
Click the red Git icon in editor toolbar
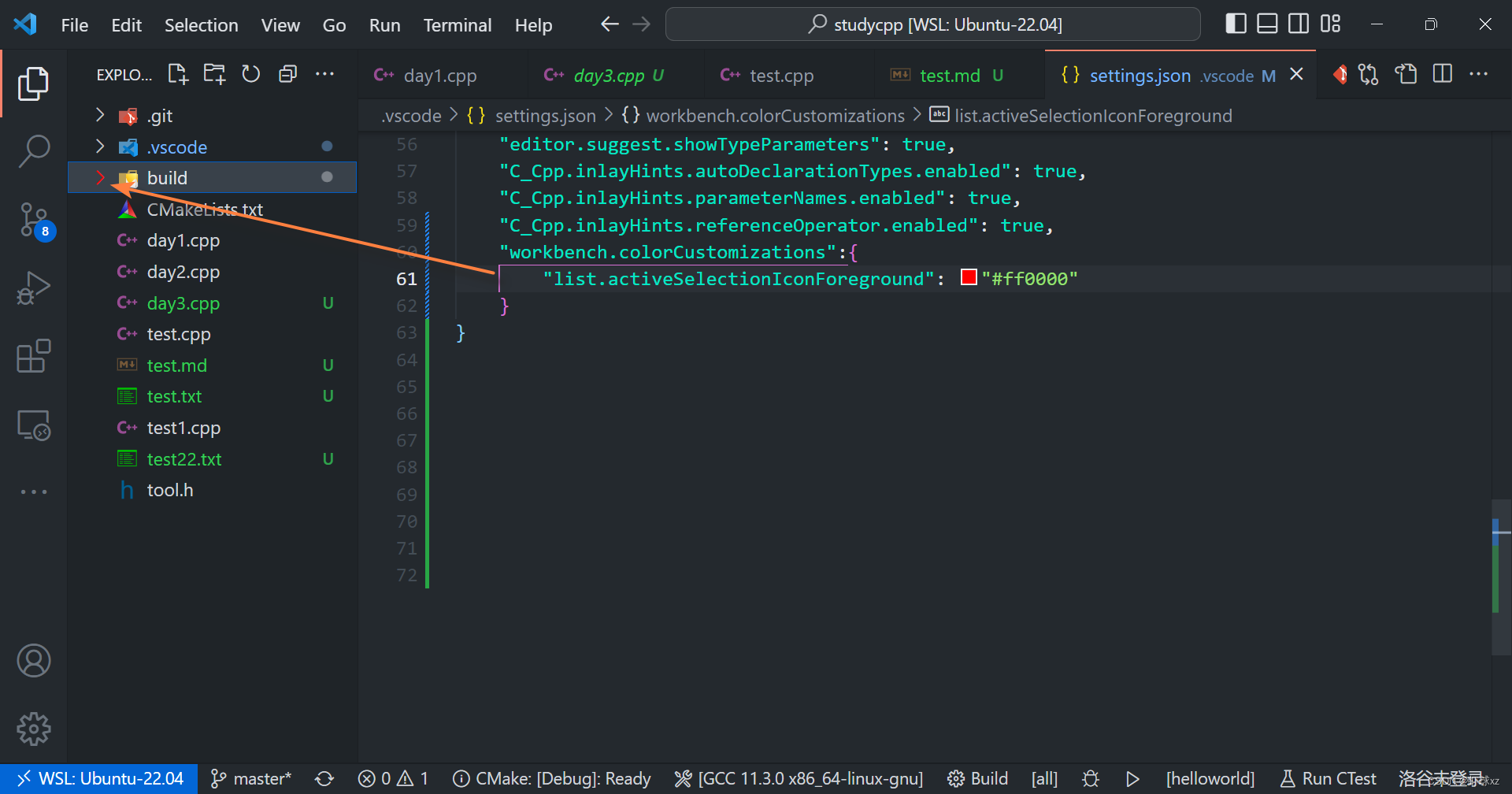pos(1340,75)
